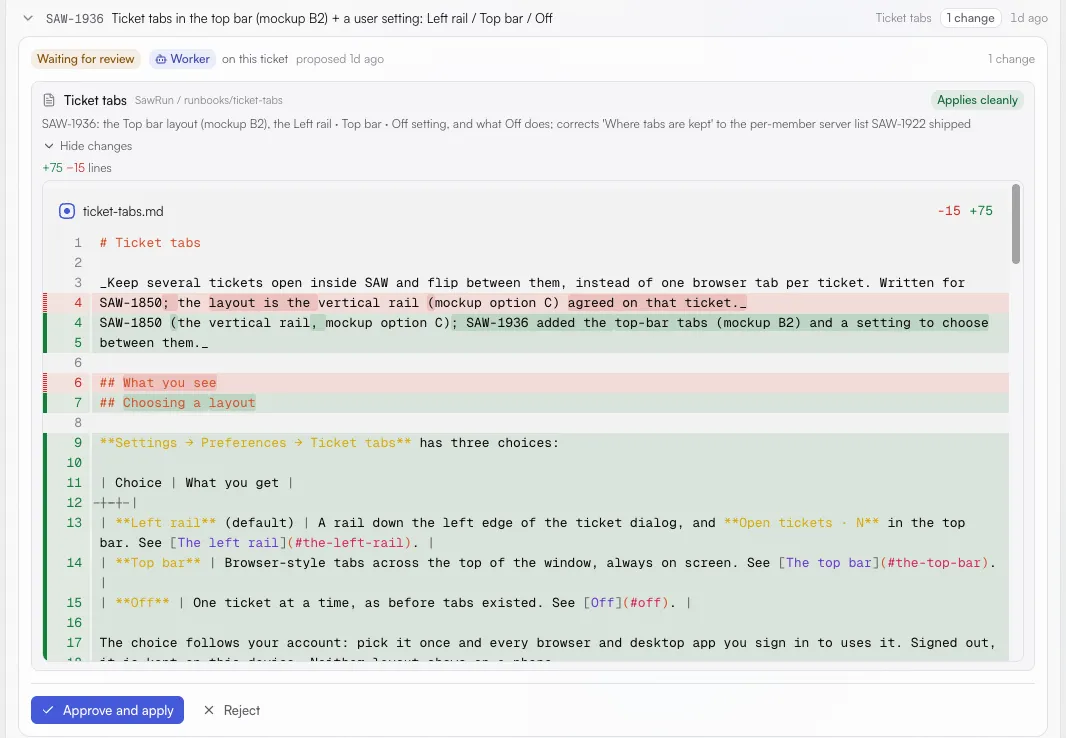Click the '1d ago' timestamp in header

pyautogui.click(x=1029, y=18)
